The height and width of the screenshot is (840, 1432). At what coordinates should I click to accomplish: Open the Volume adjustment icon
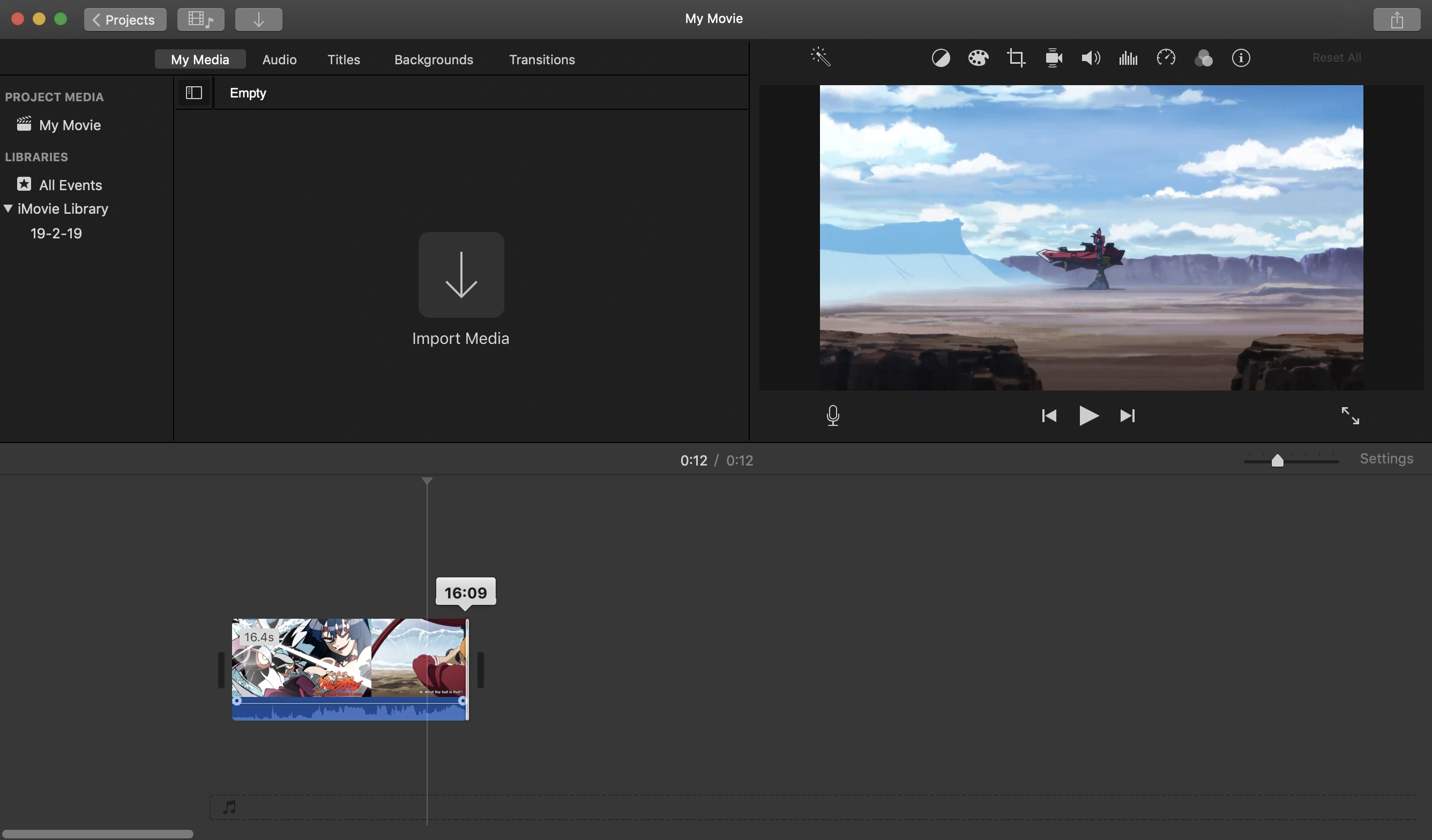[1091, 58]
